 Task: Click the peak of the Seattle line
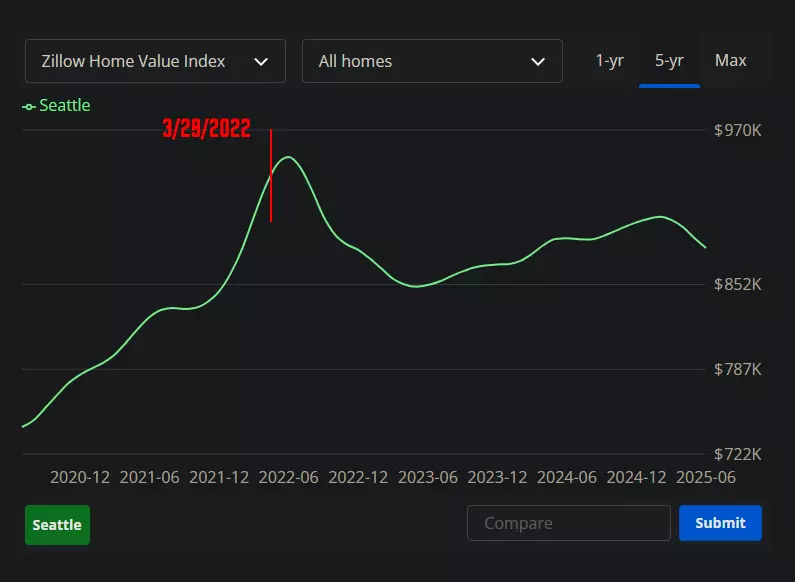tap(288, 157)
